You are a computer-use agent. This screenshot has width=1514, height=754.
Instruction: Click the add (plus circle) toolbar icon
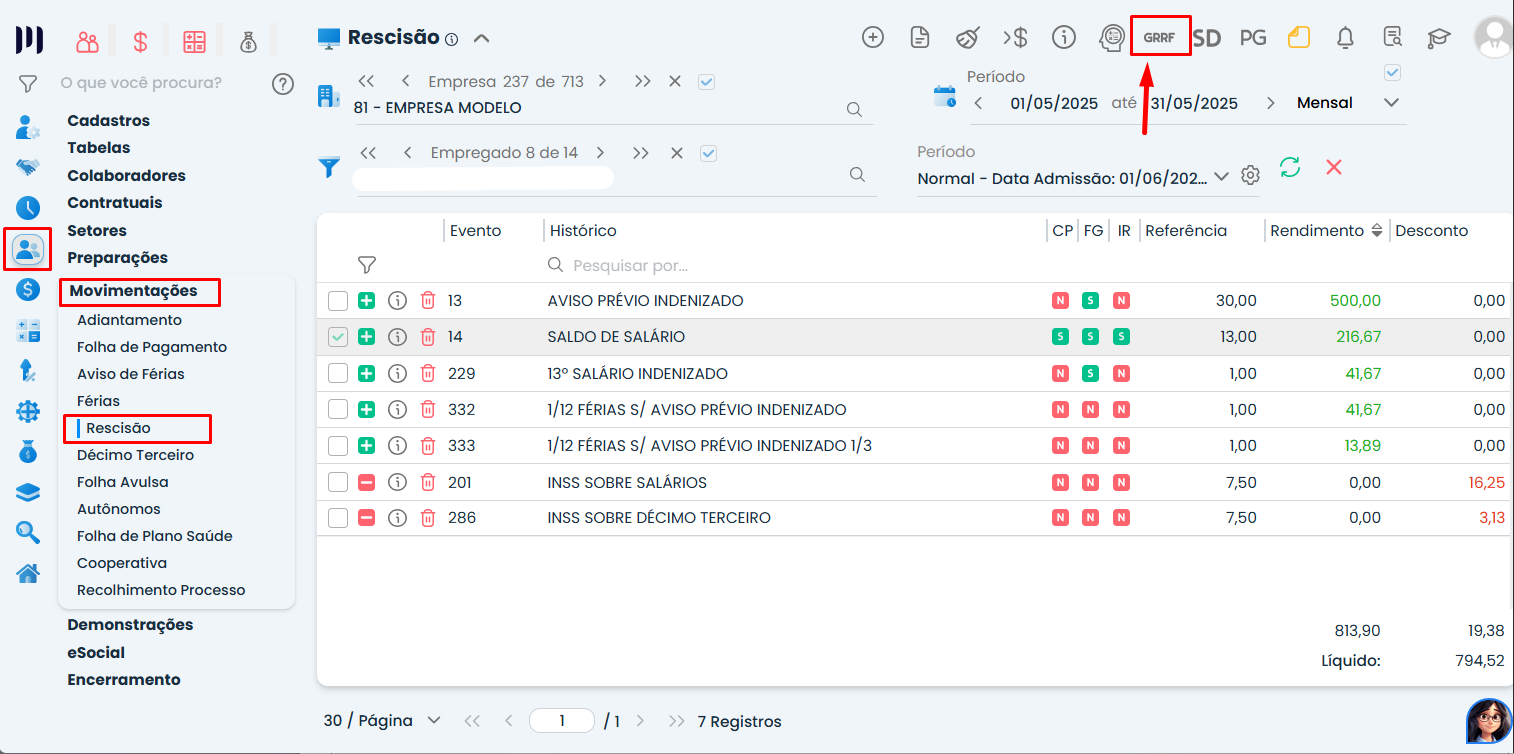(873, 38)
